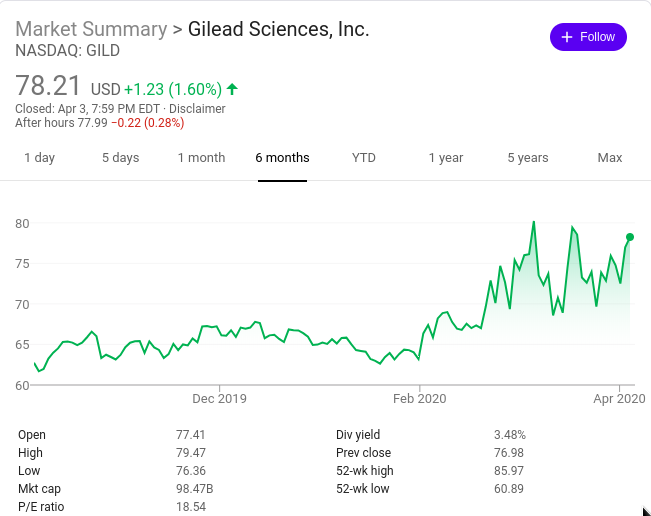Click the NASDAQ: GILD ticker text
Viewport: 651px width, 516px height.
[68, 51]
